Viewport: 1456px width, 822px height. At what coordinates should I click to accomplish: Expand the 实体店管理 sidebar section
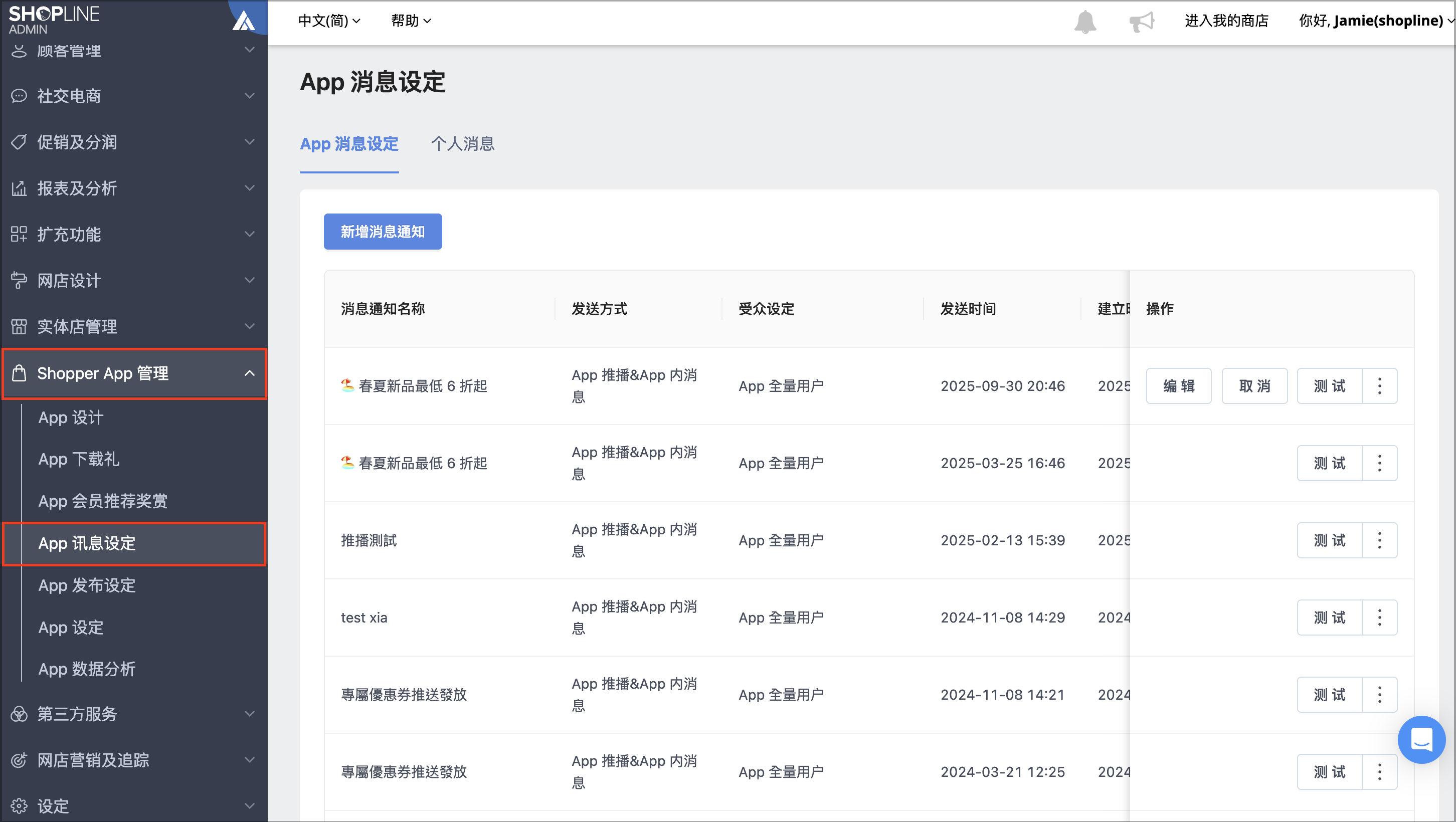click(249, 326)
